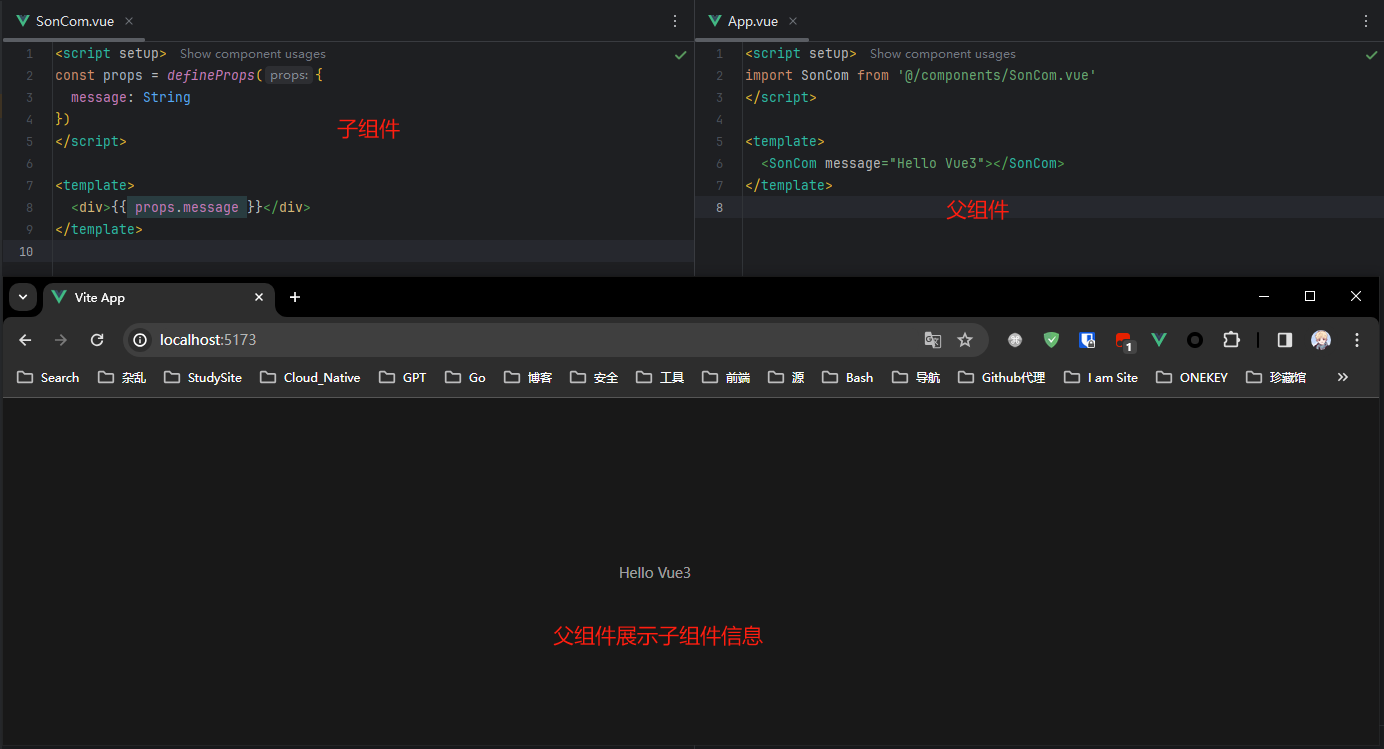This screenshot has height=749, width=1384.
Task: Open the GPT bookmark folder
Action: (x=403, y=377)
